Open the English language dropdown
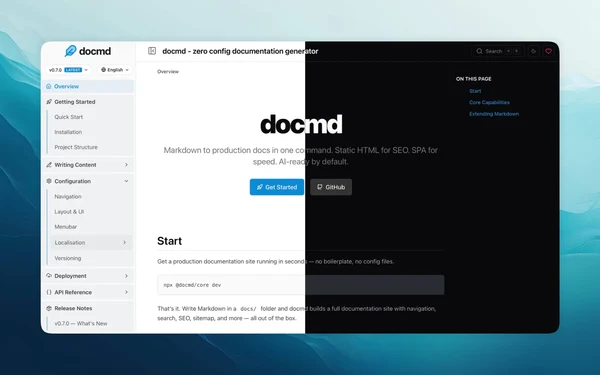 click(x=115, y=70)
